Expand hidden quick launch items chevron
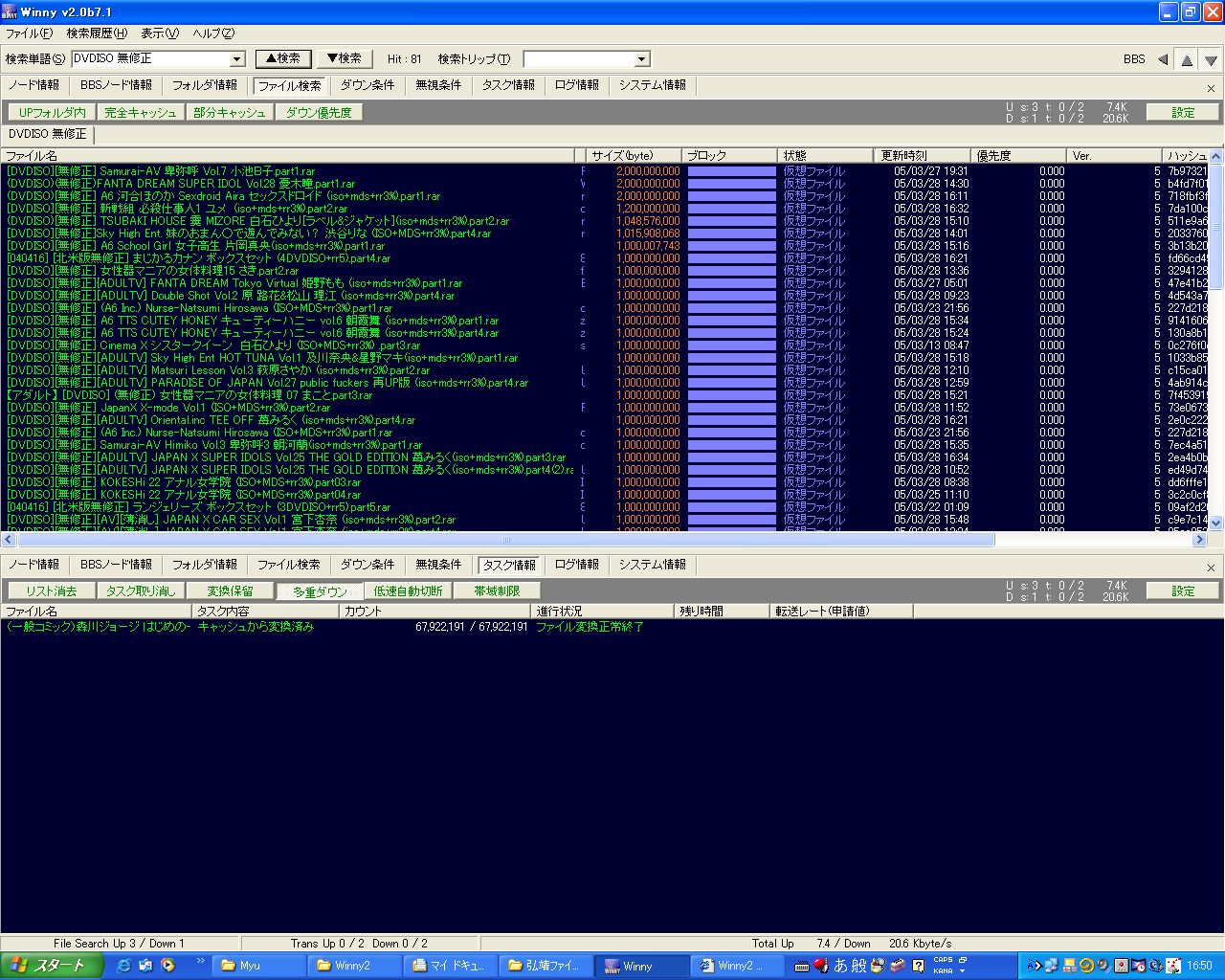The width and height of the screenshot is (1225, 980). coord(200,961)
